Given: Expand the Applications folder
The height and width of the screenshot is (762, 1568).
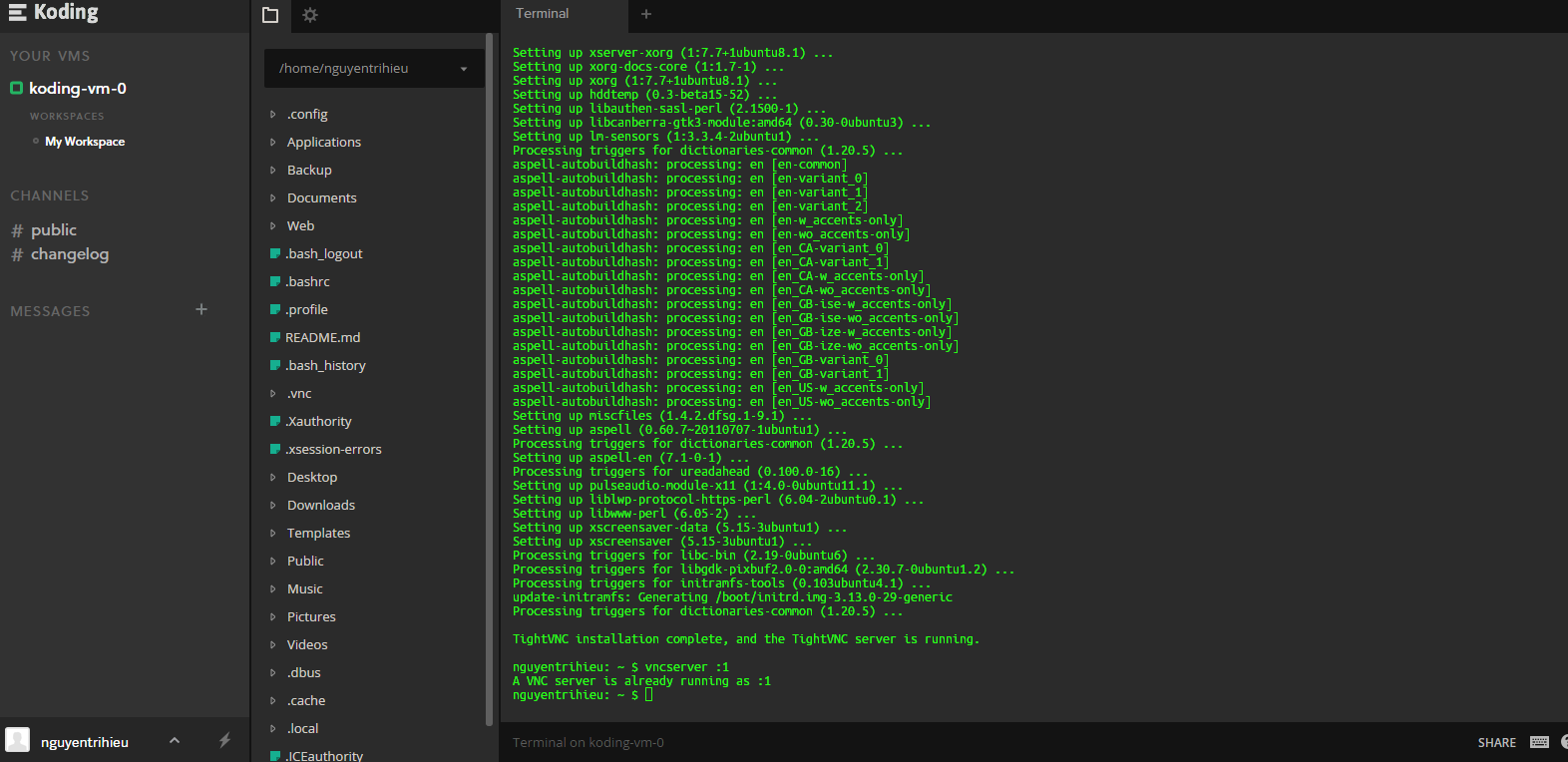Looking at the screenshot, I should (x=324, y=143).
